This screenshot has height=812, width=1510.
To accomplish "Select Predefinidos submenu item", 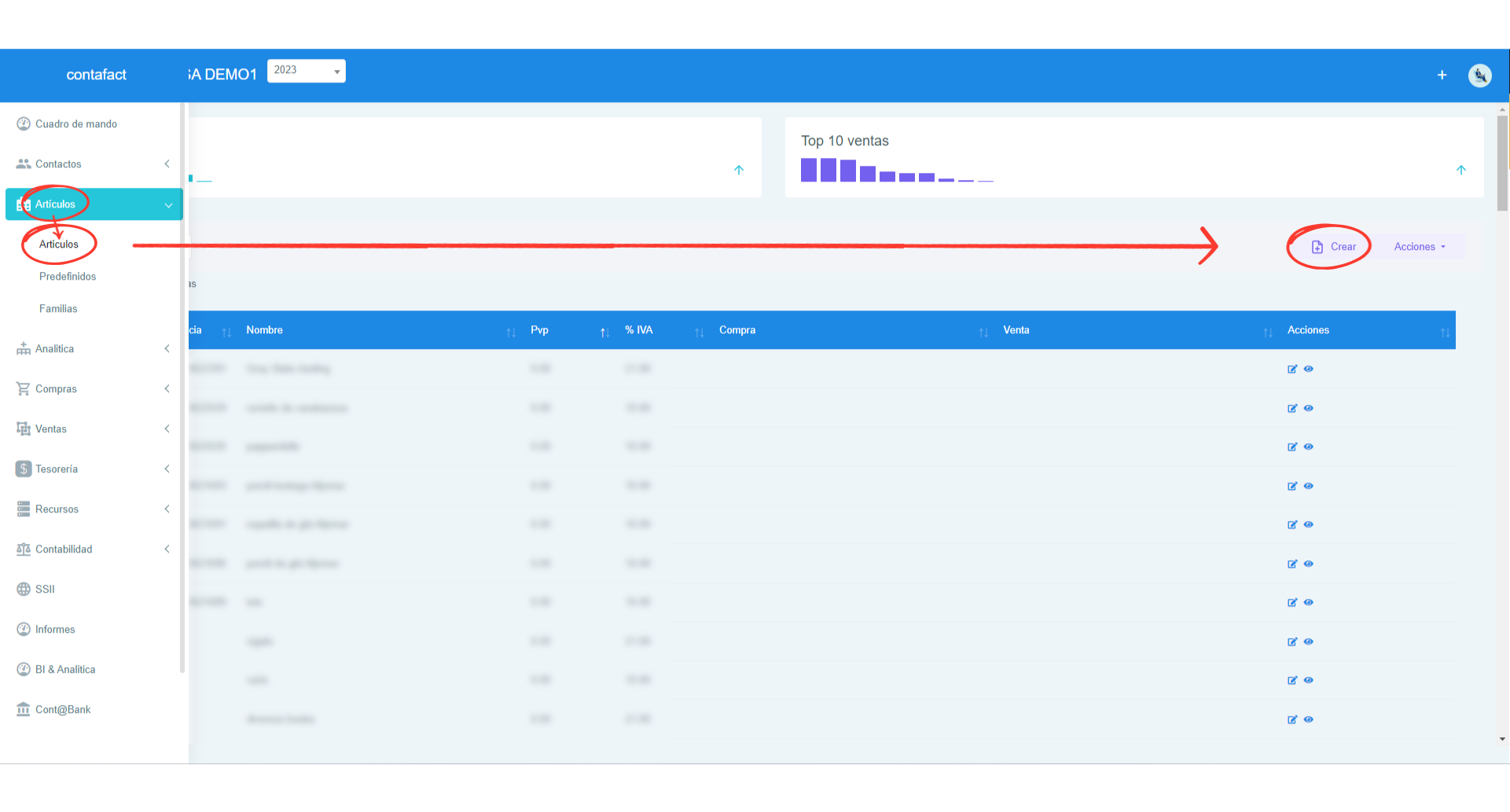I will [x=68, y=277].
